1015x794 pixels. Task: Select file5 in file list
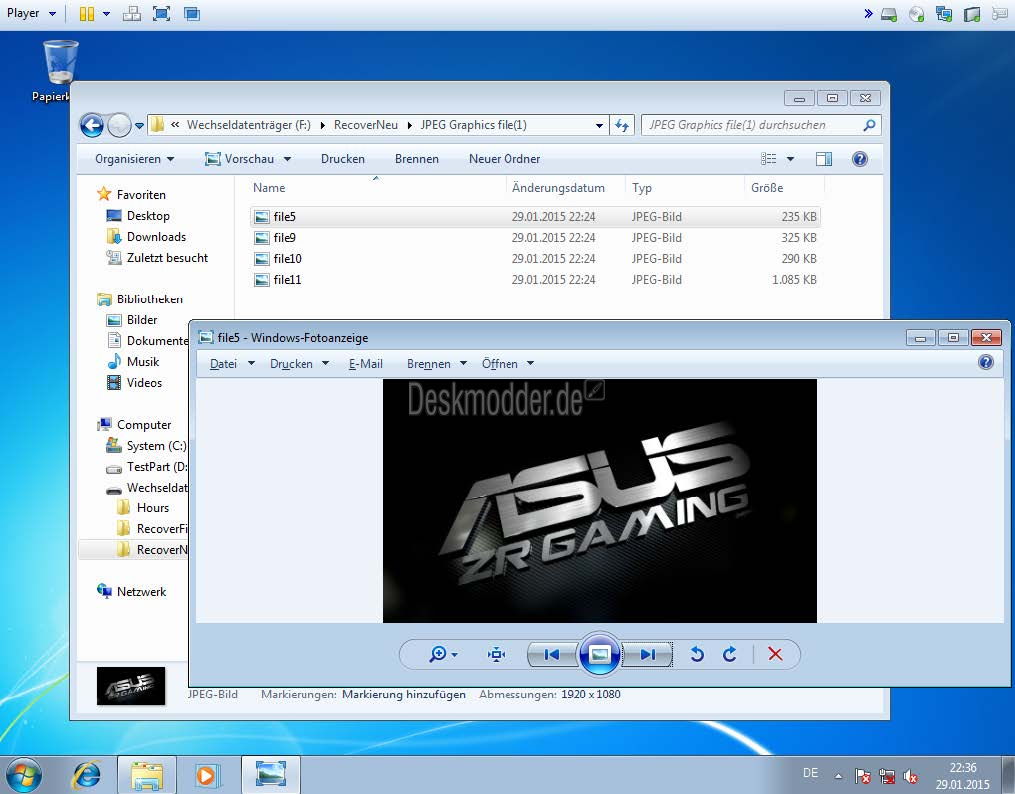tap(535, 217)
